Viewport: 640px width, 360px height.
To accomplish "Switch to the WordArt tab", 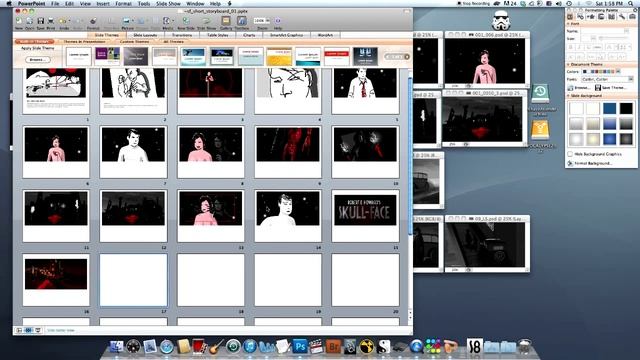I will pyautogui.click(x=325, y=35).
